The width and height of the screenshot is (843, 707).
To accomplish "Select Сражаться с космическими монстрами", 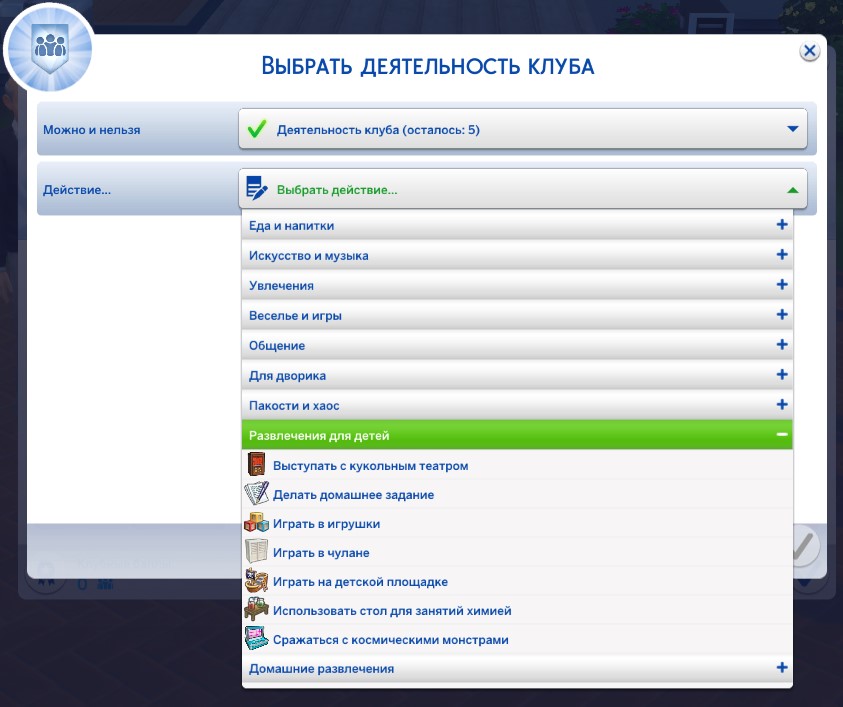I will point(391,640).
